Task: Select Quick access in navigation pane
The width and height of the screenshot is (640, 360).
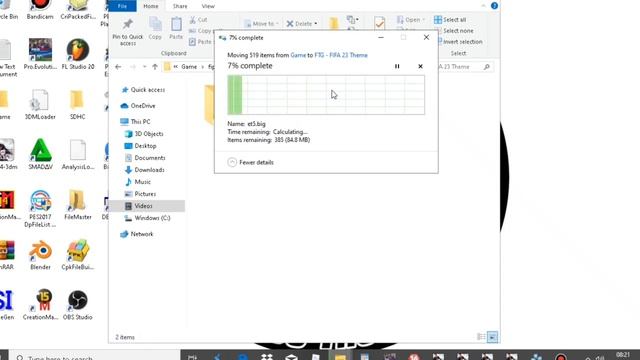Action: coord(143,90)
